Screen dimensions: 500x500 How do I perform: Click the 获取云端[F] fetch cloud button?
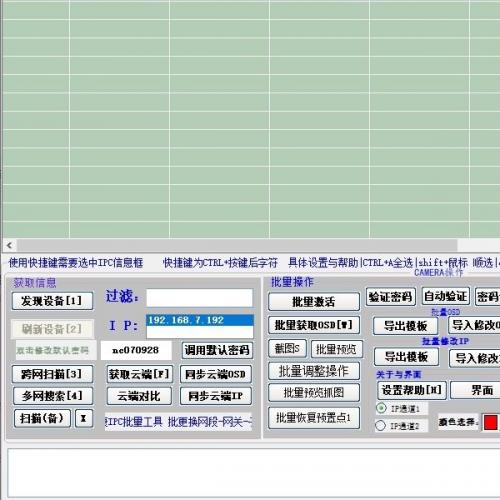140,374
